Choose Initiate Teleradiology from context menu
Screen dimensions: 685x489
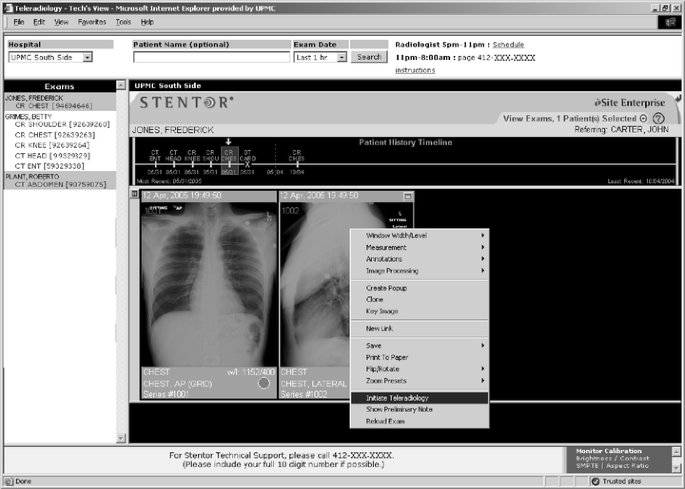click(x=420, y=398)
